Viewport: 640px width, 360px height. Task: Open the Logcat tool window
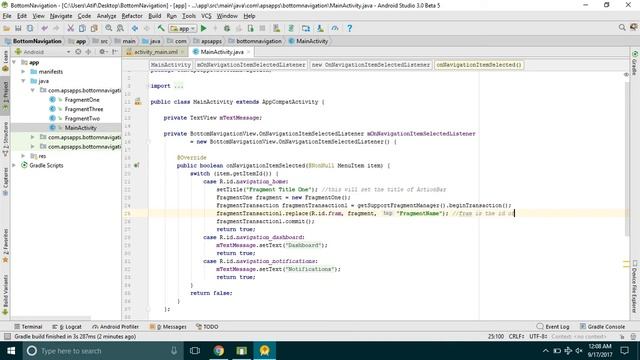click(67, 327)
